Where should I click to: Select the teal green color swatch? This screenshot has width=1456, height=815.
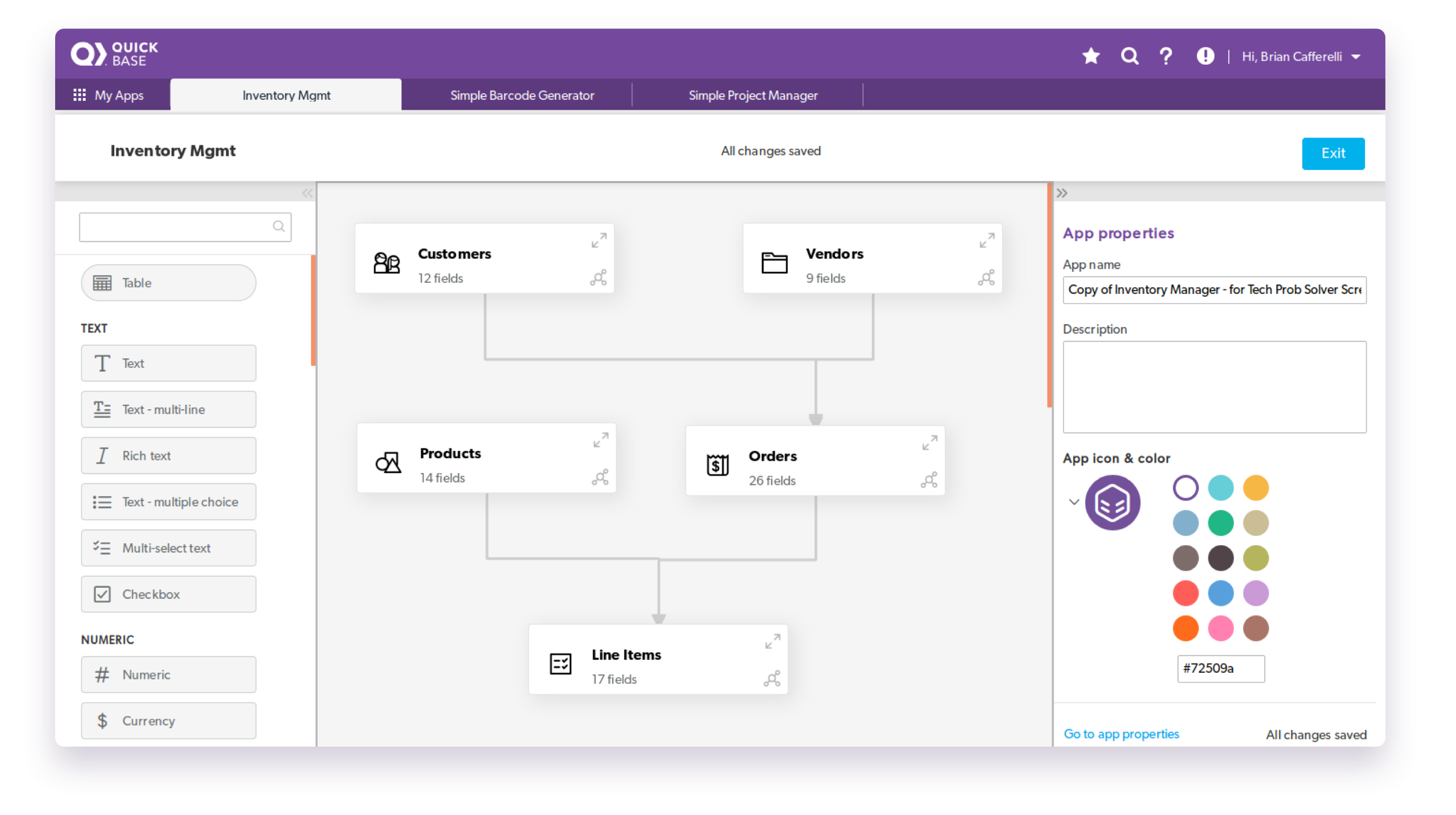pyautogui.click(x=1220, y=523)
